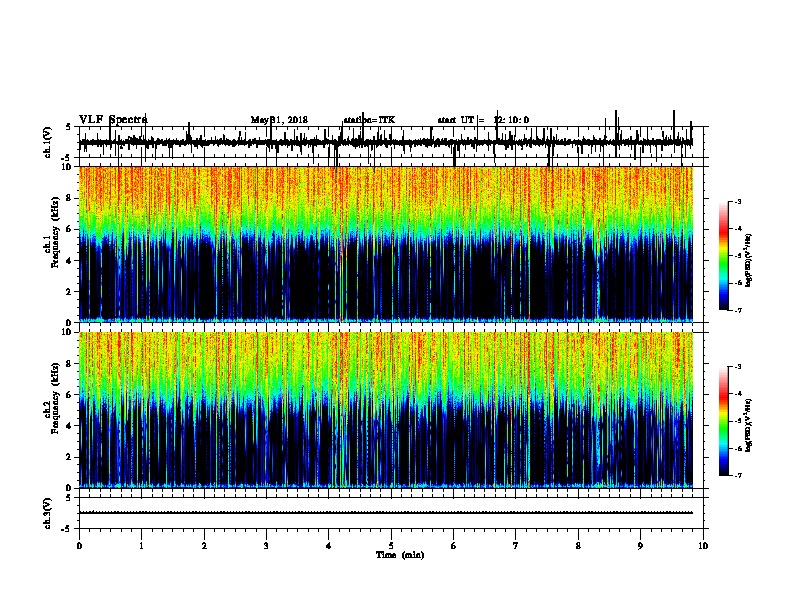792x612 pixels.
Task: Click the "station=ITK" label
Action: coord(369,120)
